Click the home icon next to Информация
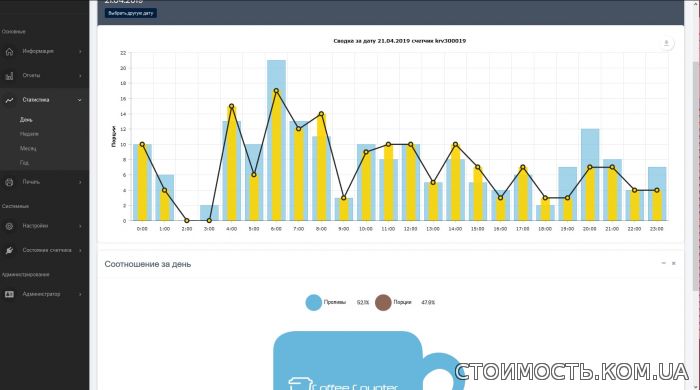Image resolution: width=700 pixels, height=390 pixels. [x=9, y=52]
